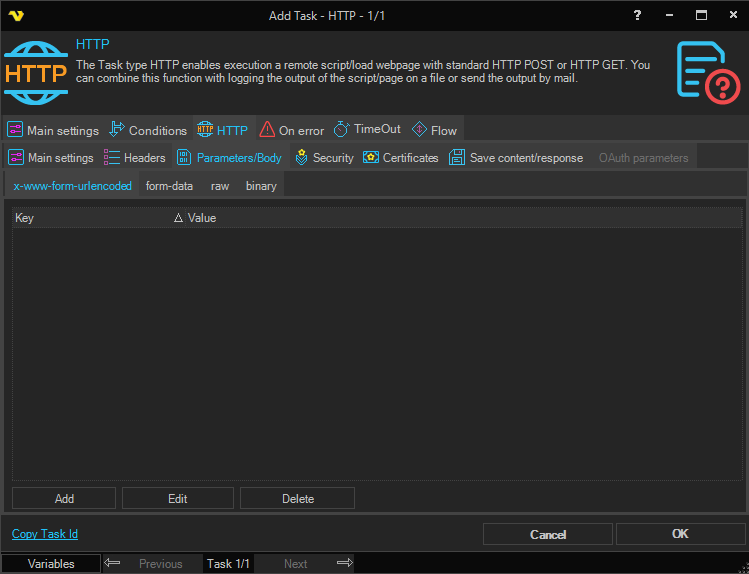Open the top-row Main settings tab
749x574 pixels.
53,130
